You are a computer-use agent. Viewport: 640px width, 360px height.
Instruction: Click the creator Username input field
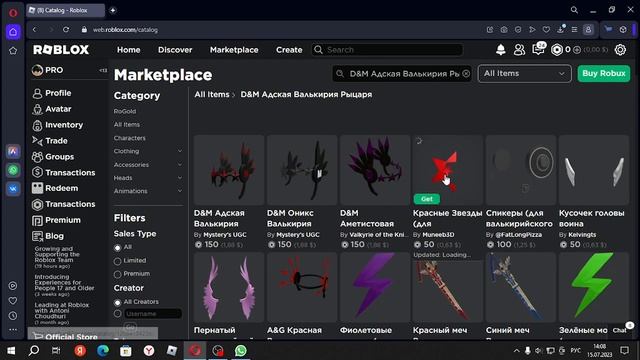(153, 313)
